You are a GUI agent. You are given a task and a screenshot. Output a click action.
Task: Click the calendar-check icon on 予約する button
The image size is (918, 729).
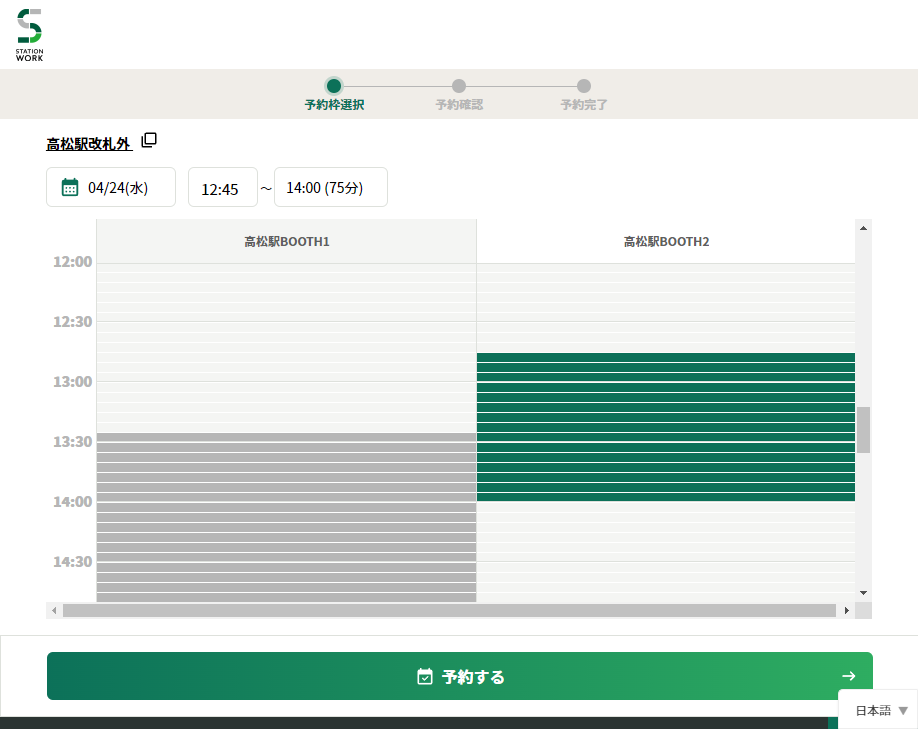[x=425, y=677]
